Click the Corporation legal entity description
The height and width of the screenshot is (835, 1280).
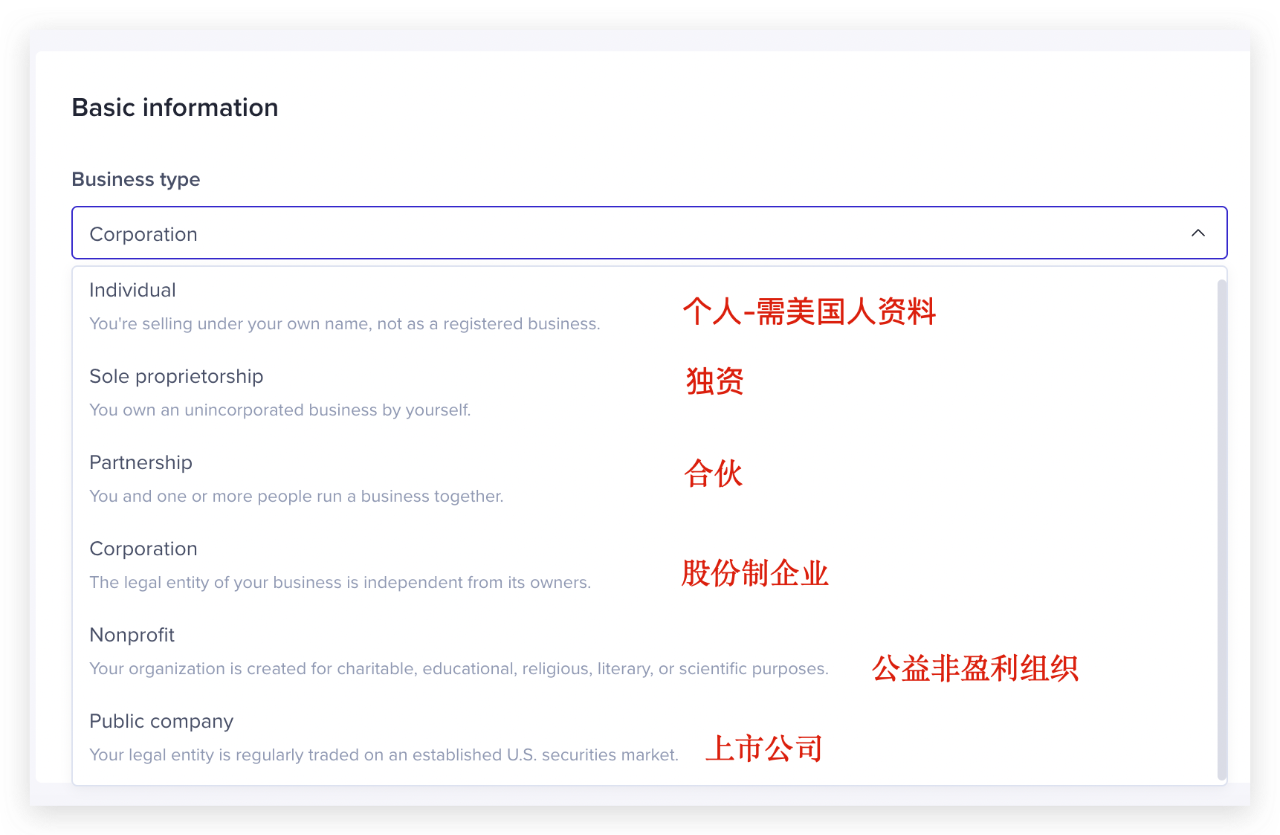pos(339,582)
